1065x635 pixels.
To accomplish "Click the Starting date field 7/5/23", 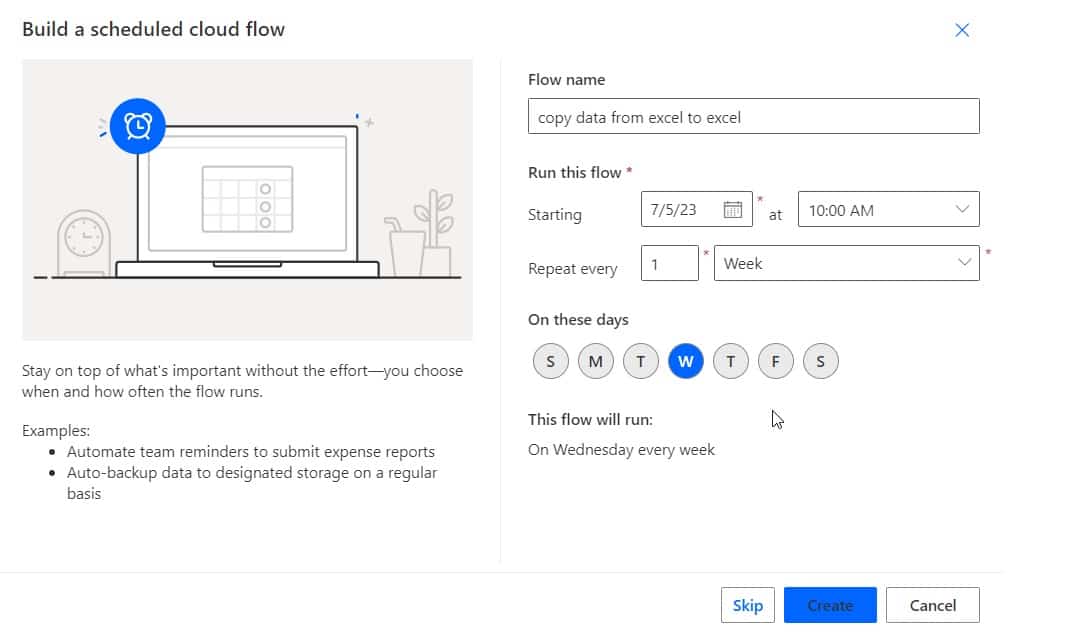I will point(696,210).
